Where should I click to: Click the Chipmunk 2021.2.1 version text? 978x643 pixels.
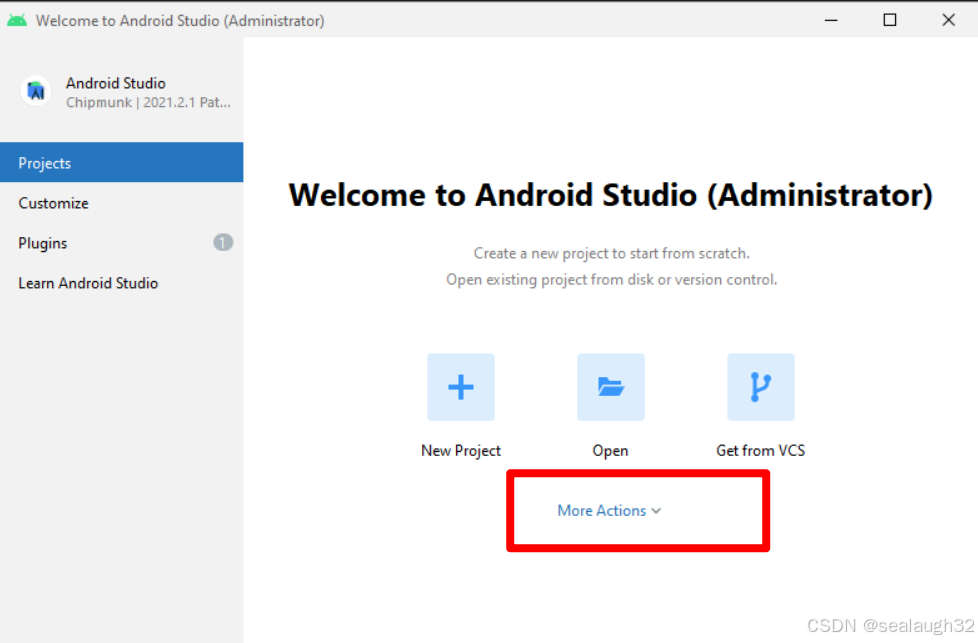(x=148, y=102)
